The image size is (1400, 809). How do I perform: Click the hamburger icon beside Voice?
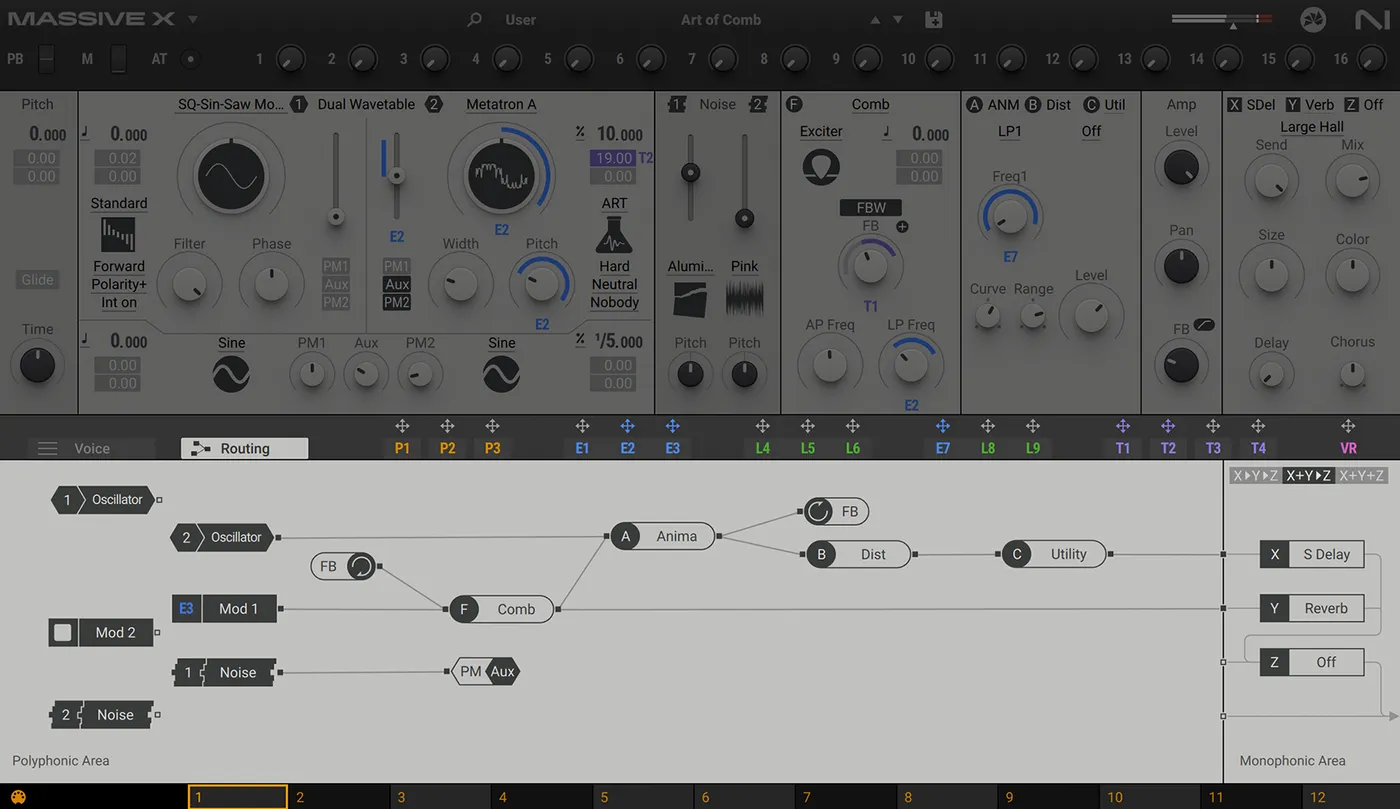click(x=47, y=449)
